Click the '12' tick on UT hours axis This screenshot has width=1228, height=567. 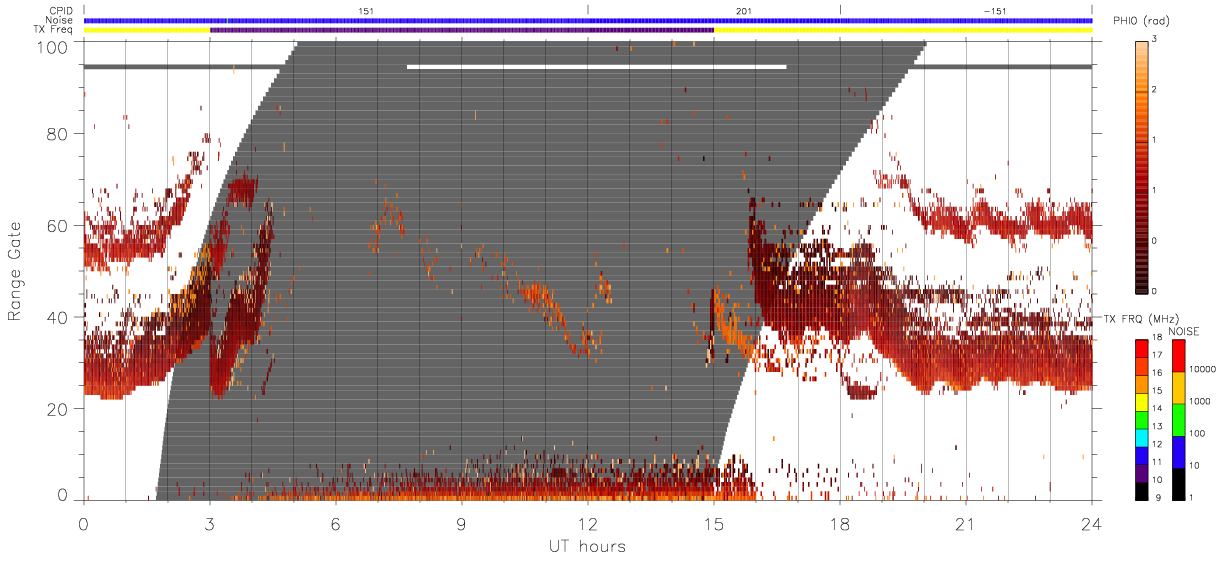[588, 523]
